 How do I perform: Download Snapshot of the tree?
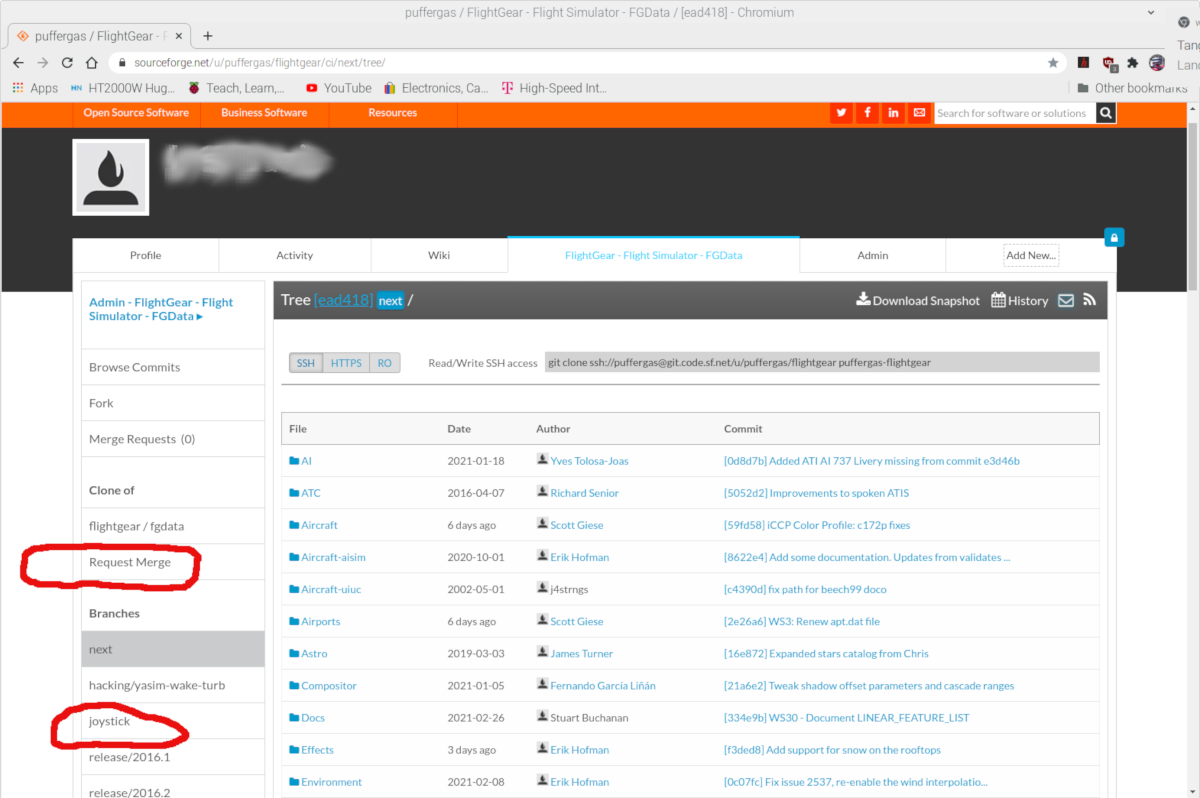click(x=918, y=300)
